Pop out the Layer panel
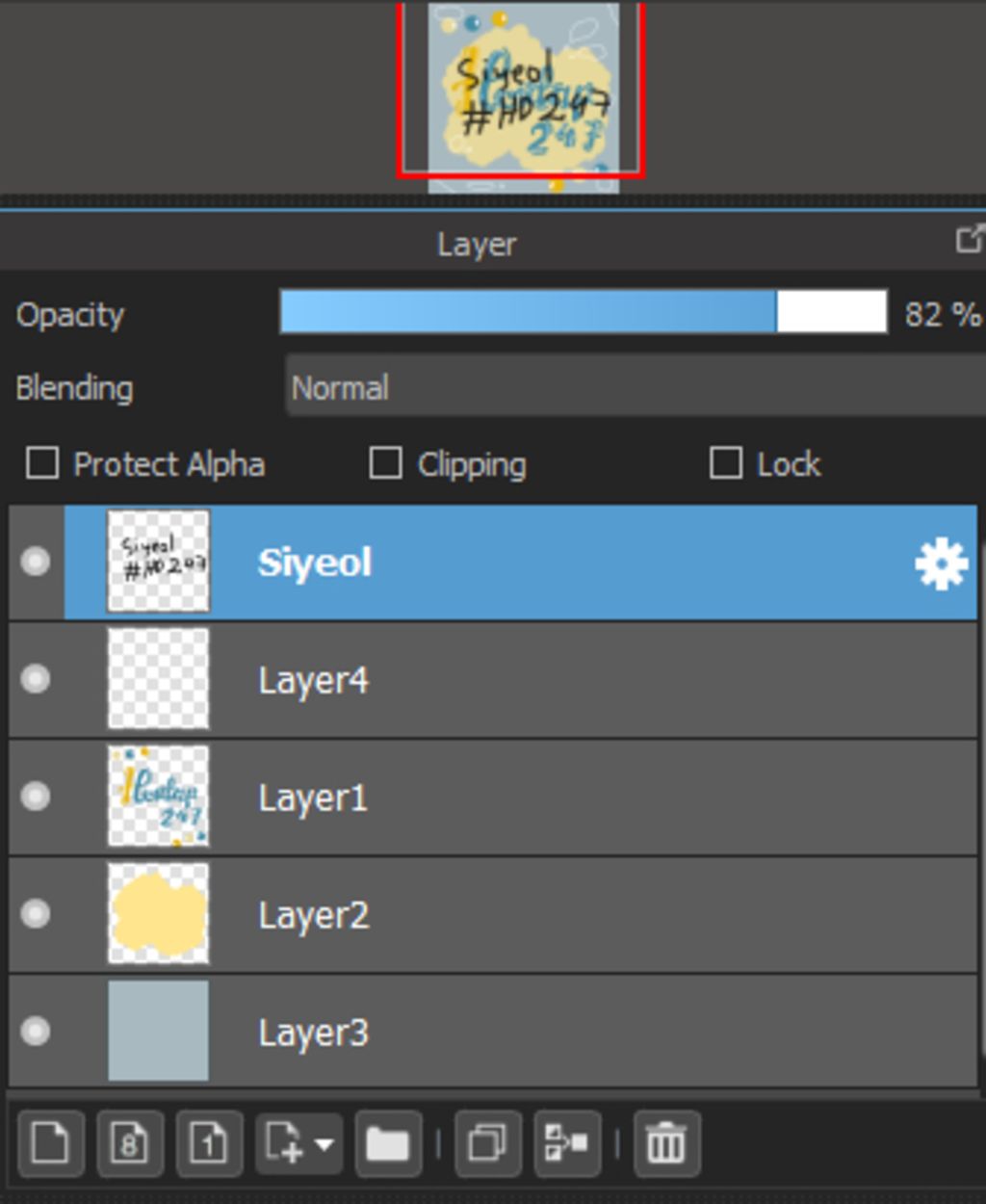Screen dimensions: 986x1204 969,239
